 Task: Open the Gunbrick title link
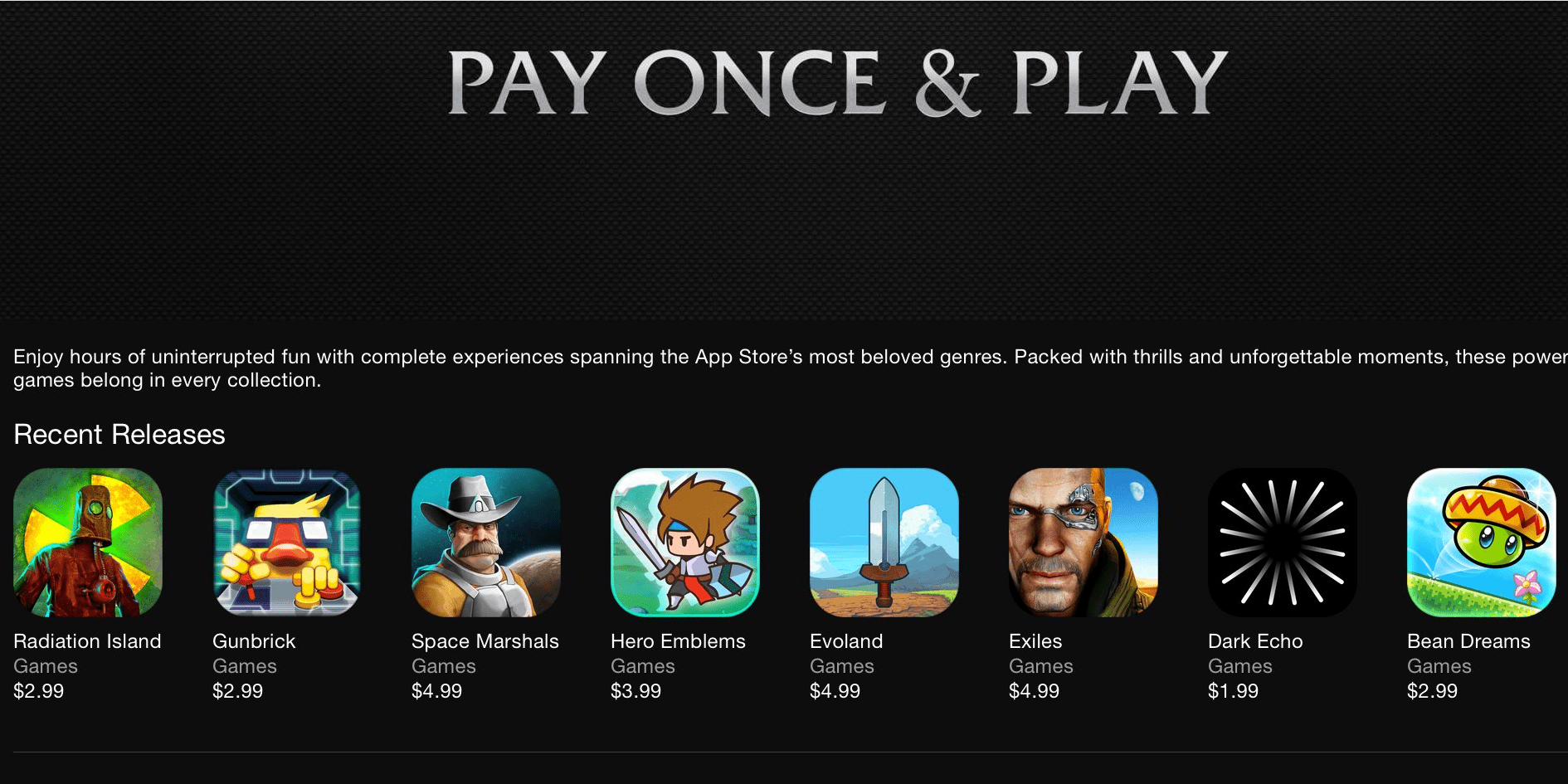[254, 641]
